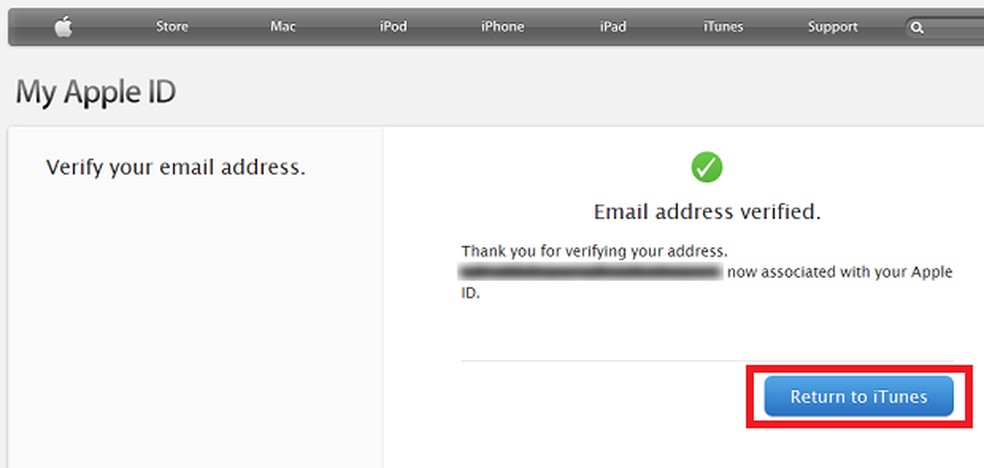
Task: Open the Support navigation item
Action: click(833, 27)
